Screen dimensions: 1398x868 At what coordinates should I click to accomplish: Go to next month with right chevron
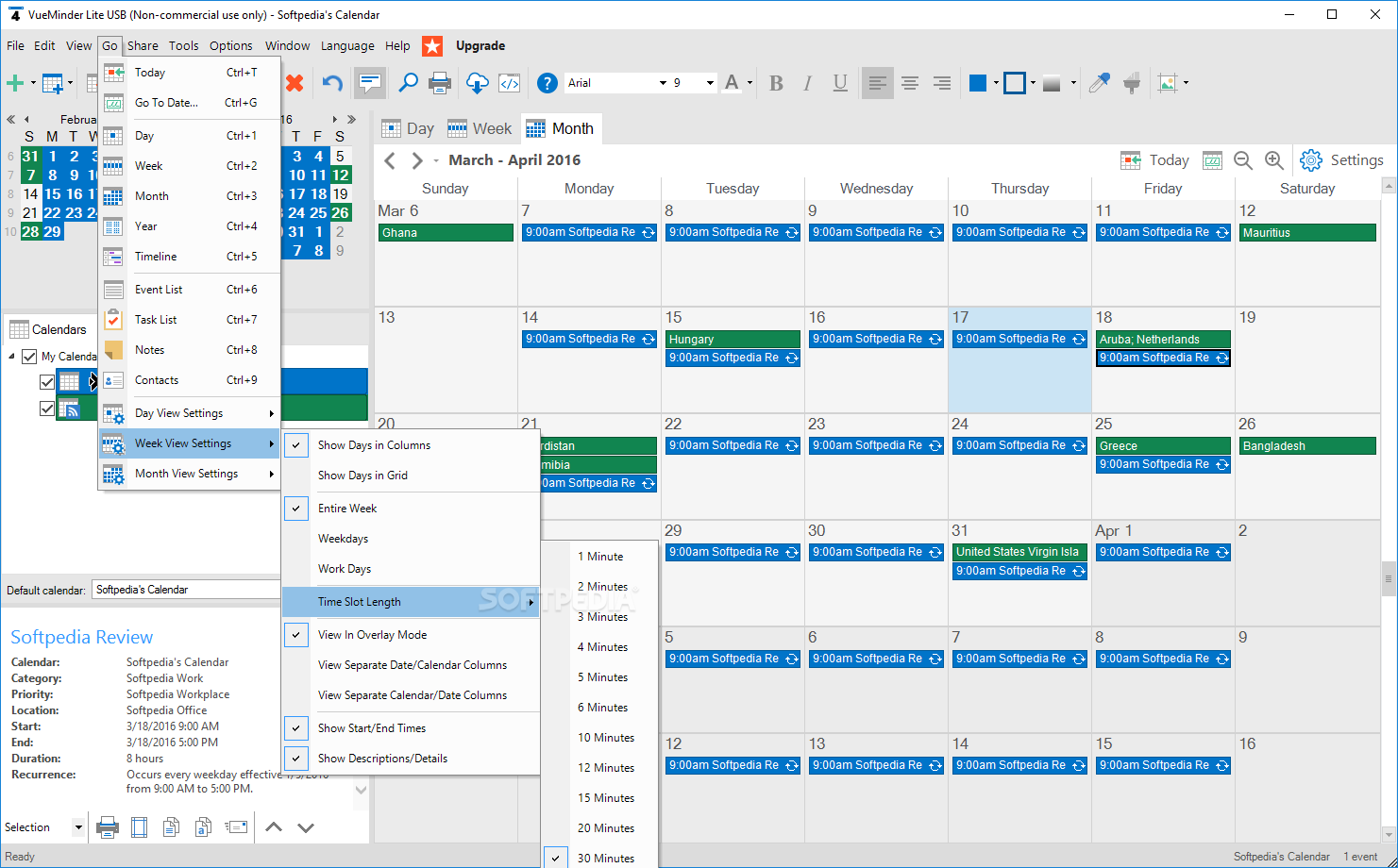pos(416,160)
